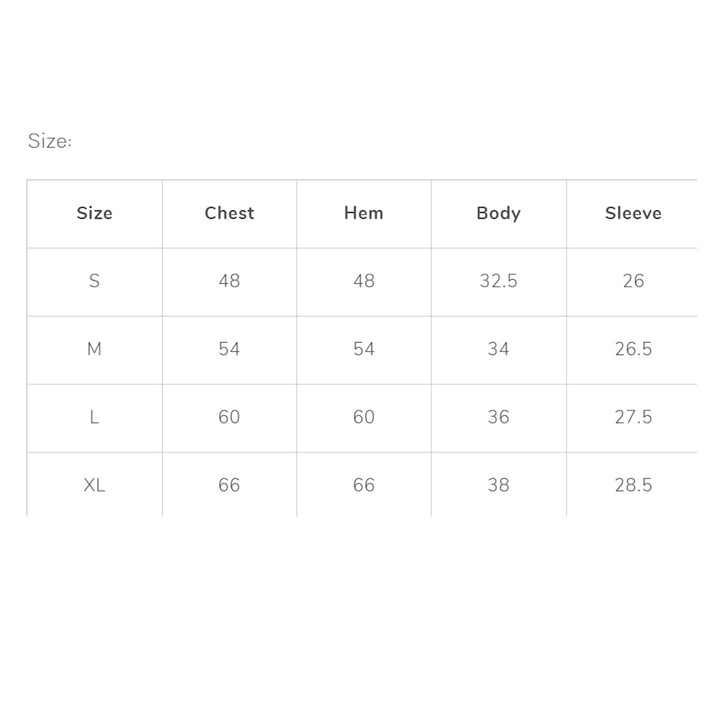Select the Size column header
Screen dimensions: 720x720
[x=94, y=213]
